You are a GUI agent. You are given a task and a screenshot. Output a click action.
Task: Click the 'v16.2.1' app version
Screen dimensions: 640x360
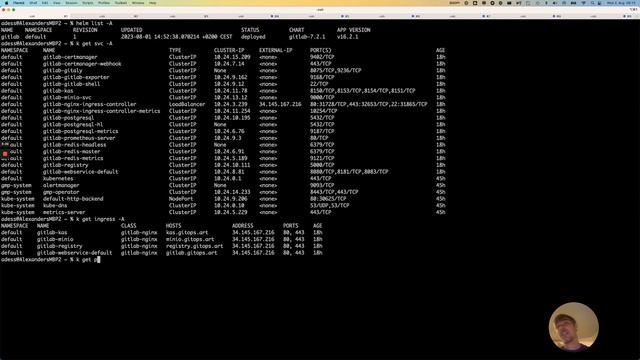pos(347,37)
